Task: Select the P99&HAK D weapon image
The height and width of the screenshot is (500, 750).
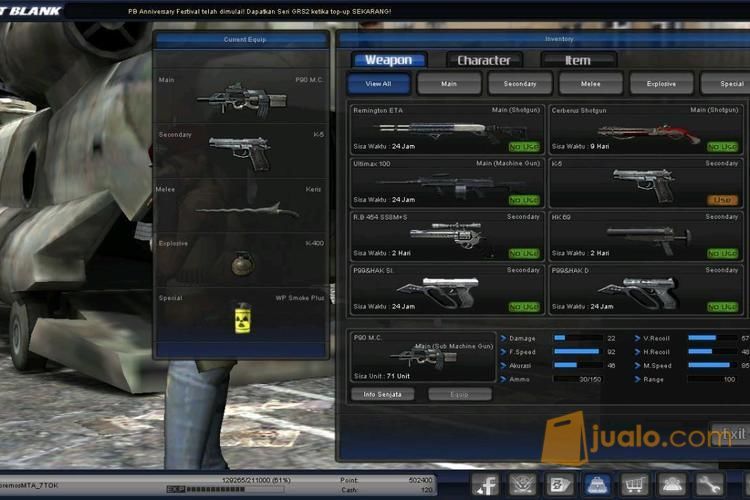Action: [x=639, y=291]
